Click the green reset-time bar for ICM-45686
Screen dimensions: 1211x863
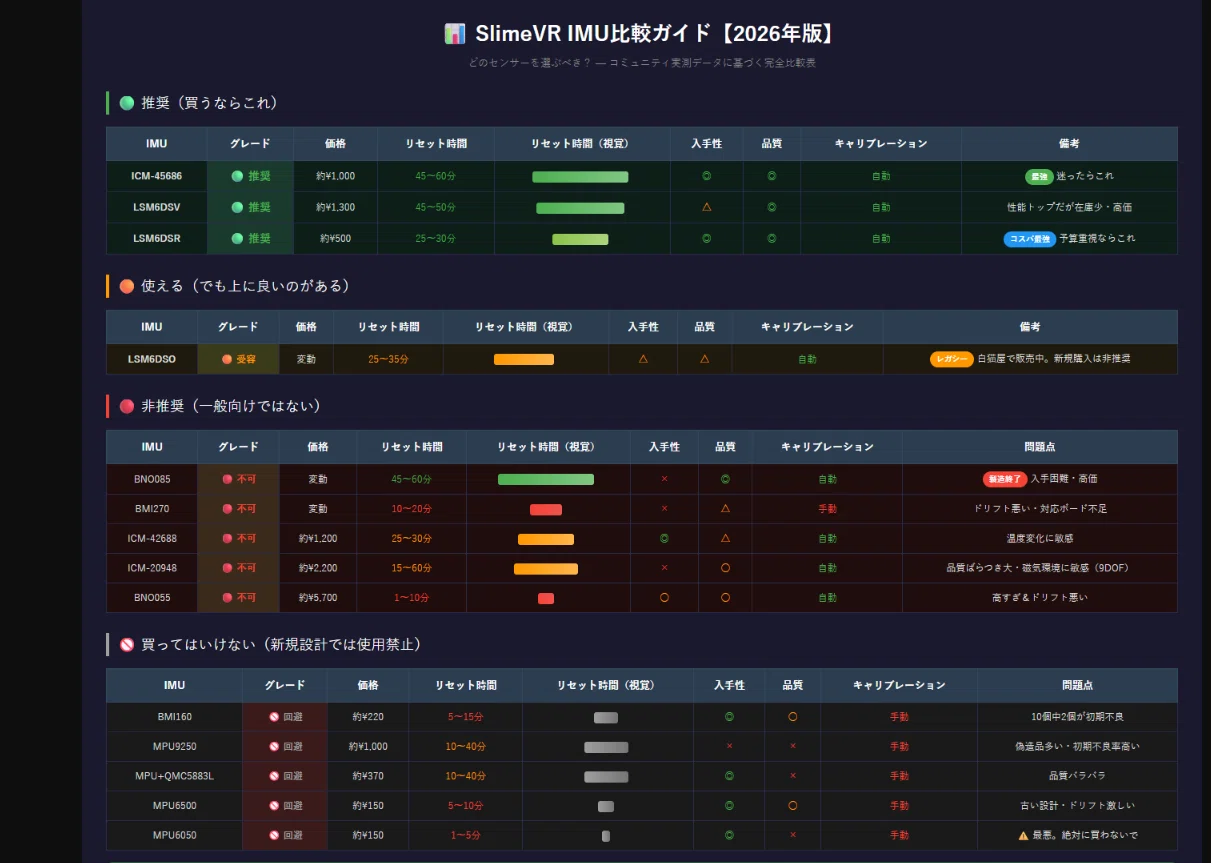coord(580,177)
